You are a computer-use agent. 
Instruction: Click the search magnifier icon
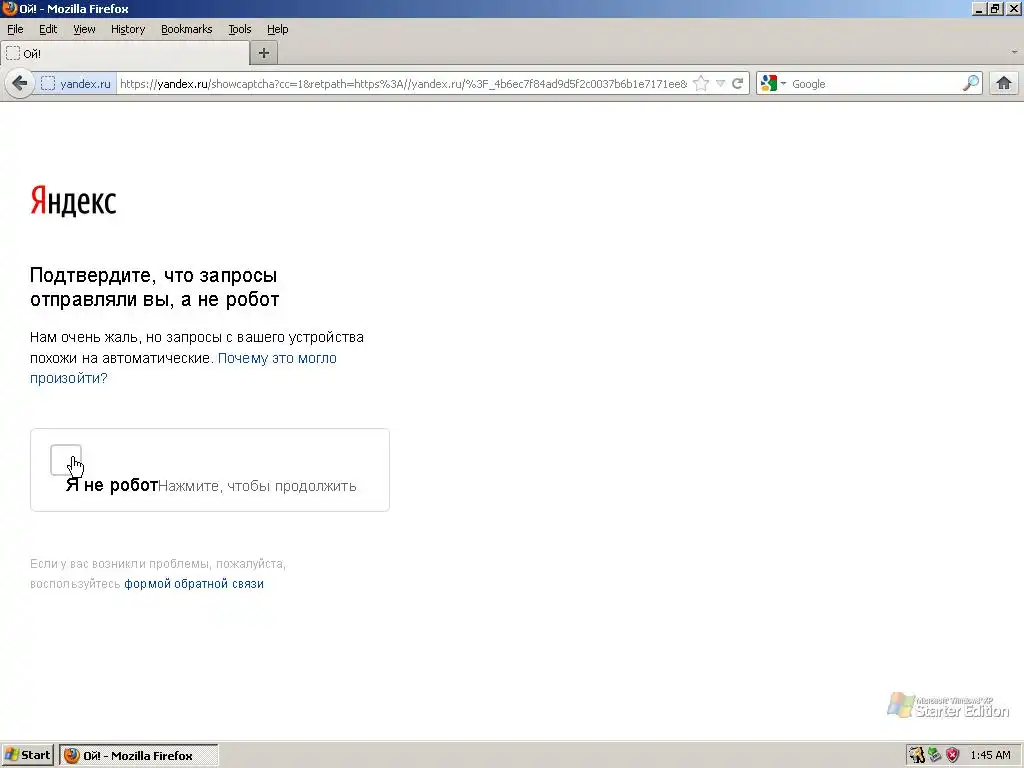tap(971, 84)
